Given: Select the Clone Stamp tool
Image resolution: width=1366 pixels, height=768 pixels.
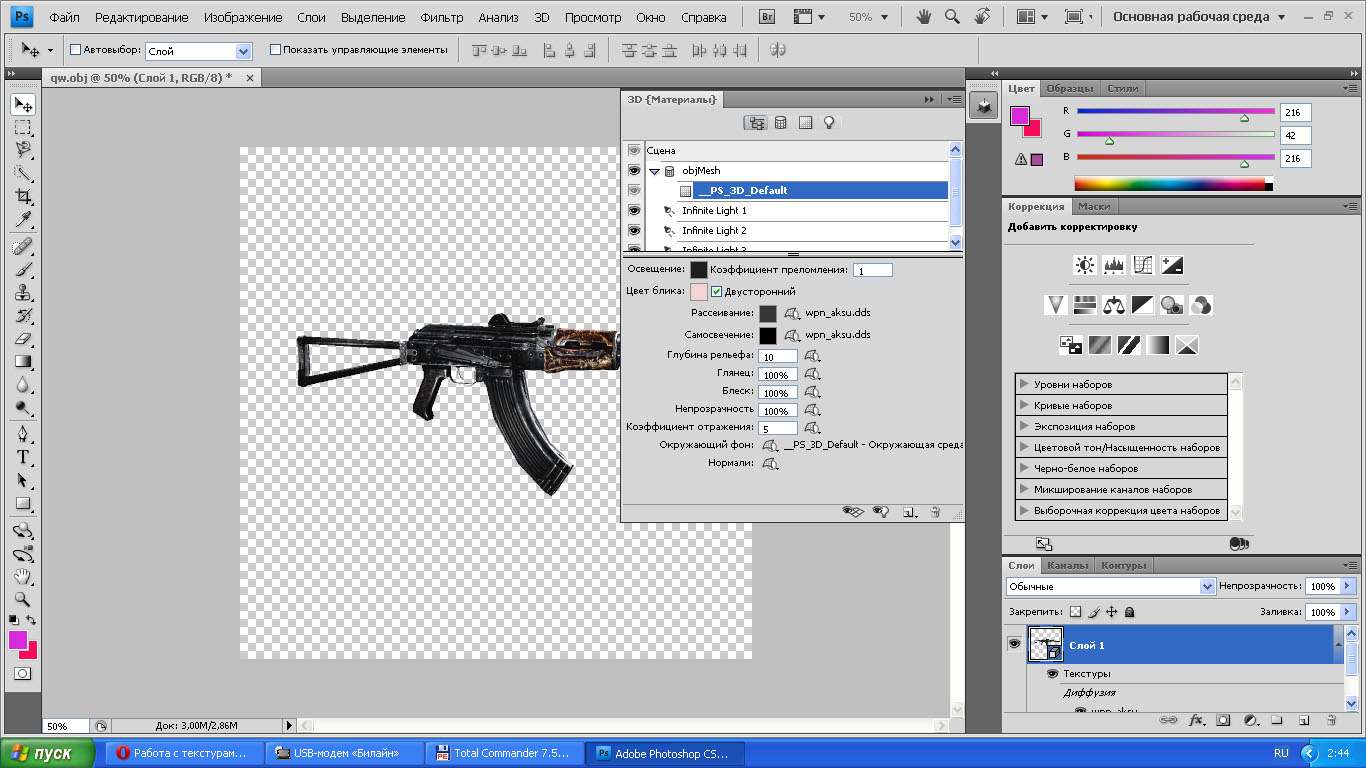Looking at the screenshot, I should pos(23,293).
